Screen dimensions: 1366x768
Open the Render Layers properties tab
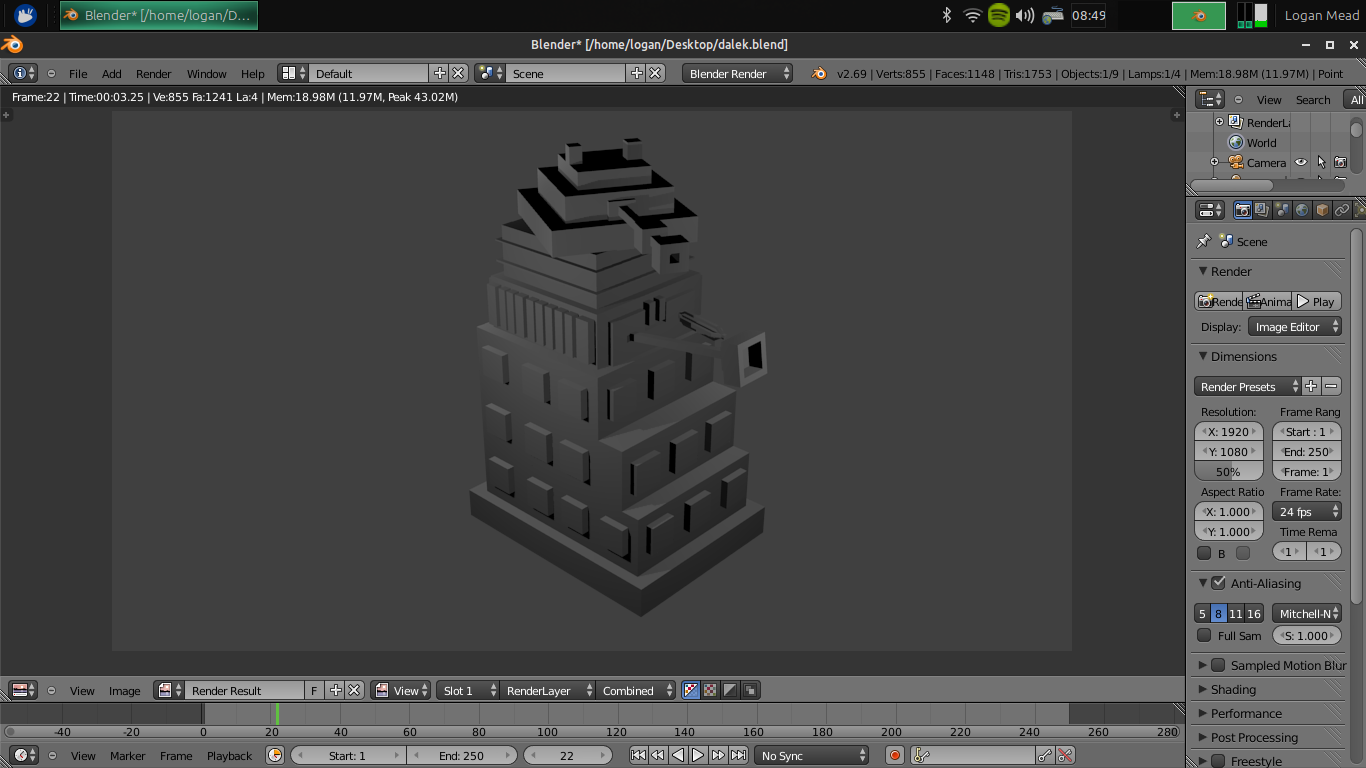(1261, 210)
